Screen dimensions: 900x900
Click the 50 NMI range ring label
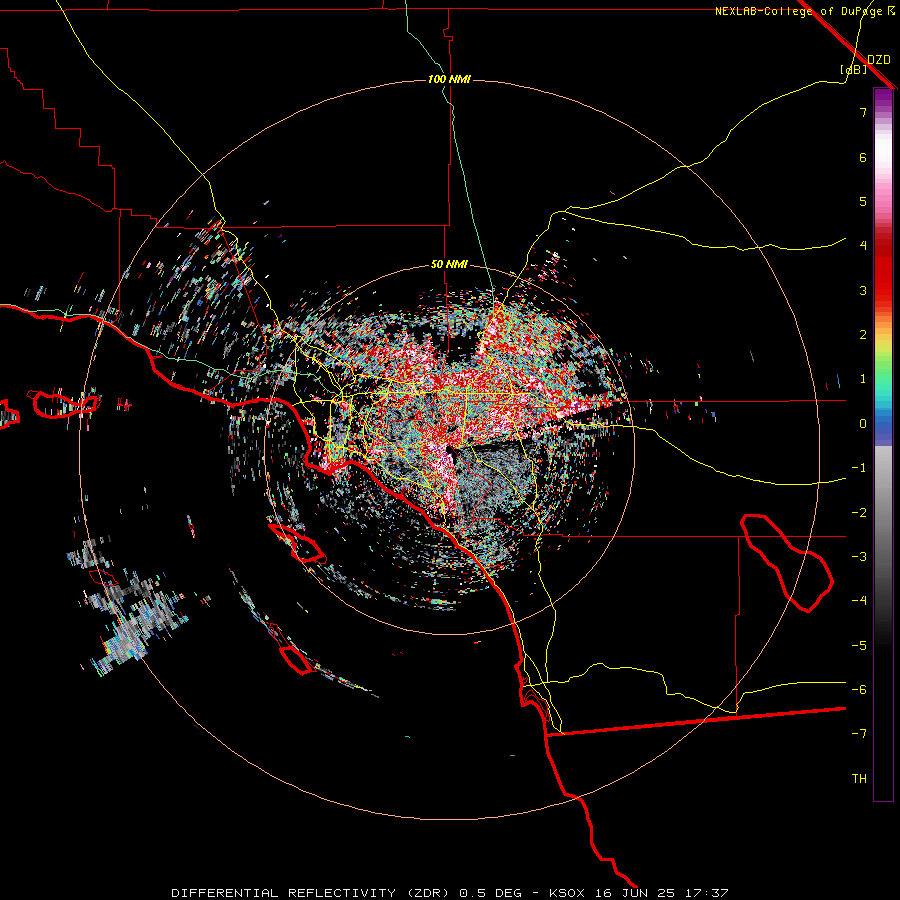tap(449, 265)
